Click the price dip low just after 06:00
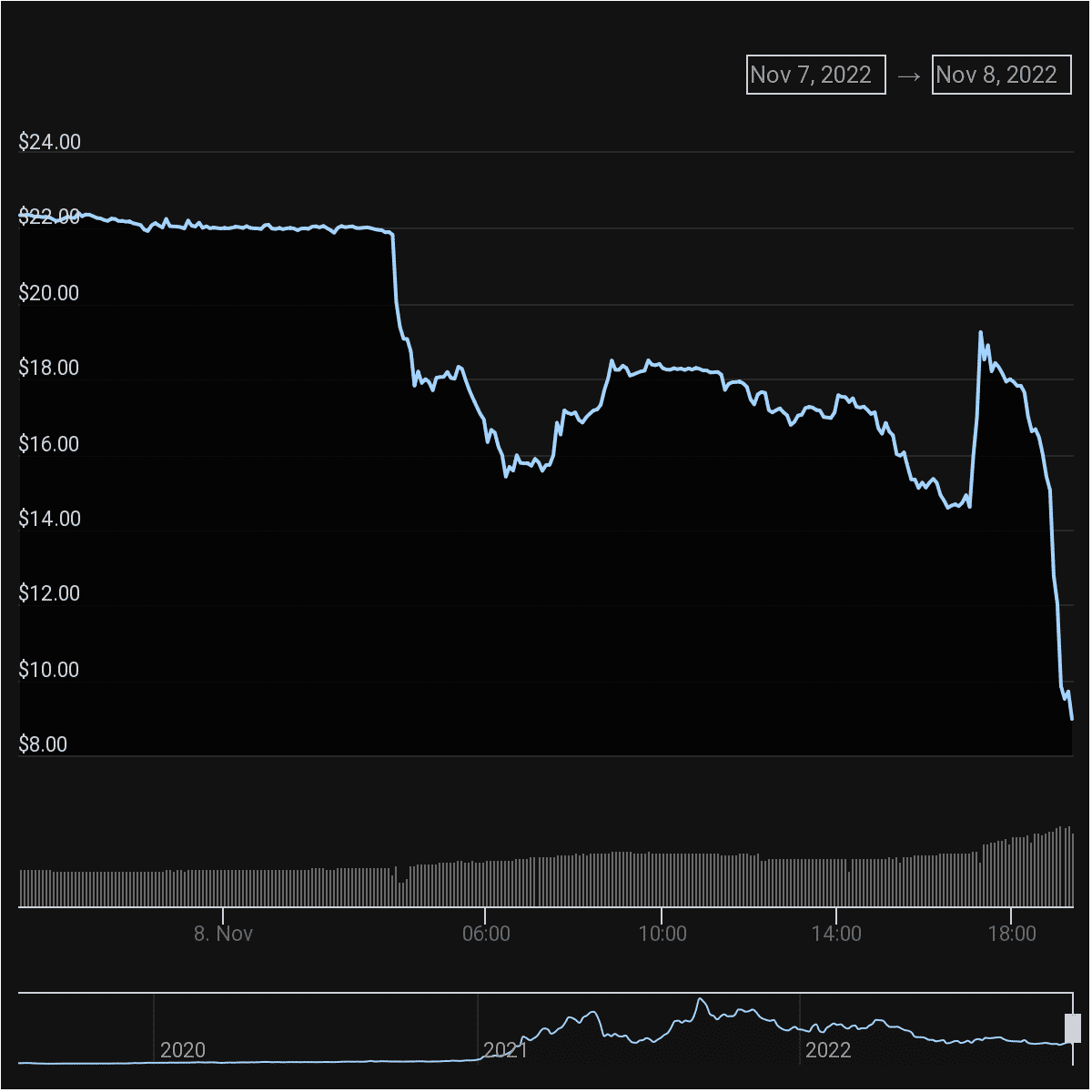This screenshot has width=1092, height=1092. point(506,476)
